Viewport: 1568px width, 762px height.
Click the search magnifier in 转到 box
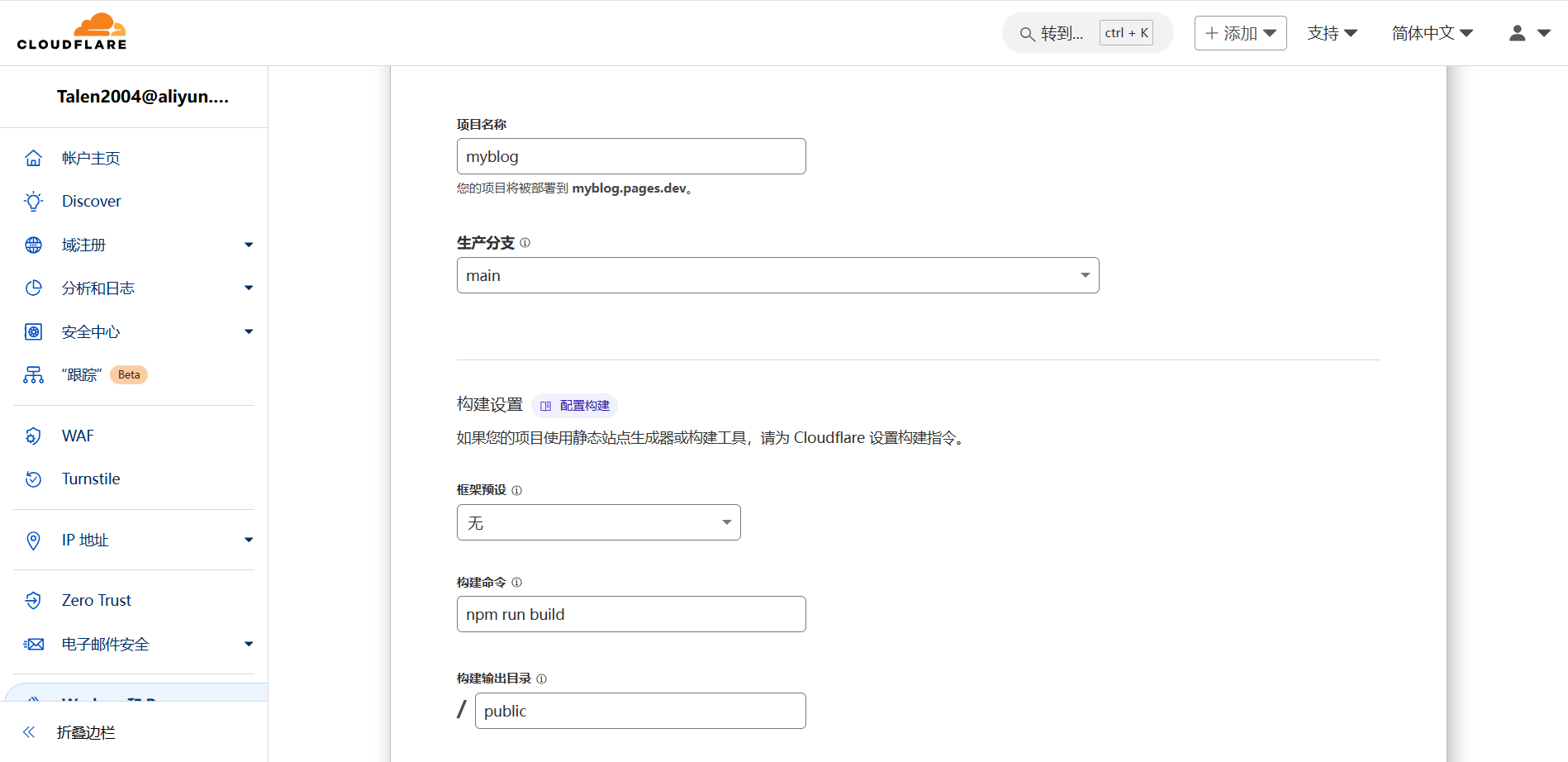click(x=1027, y=34)
